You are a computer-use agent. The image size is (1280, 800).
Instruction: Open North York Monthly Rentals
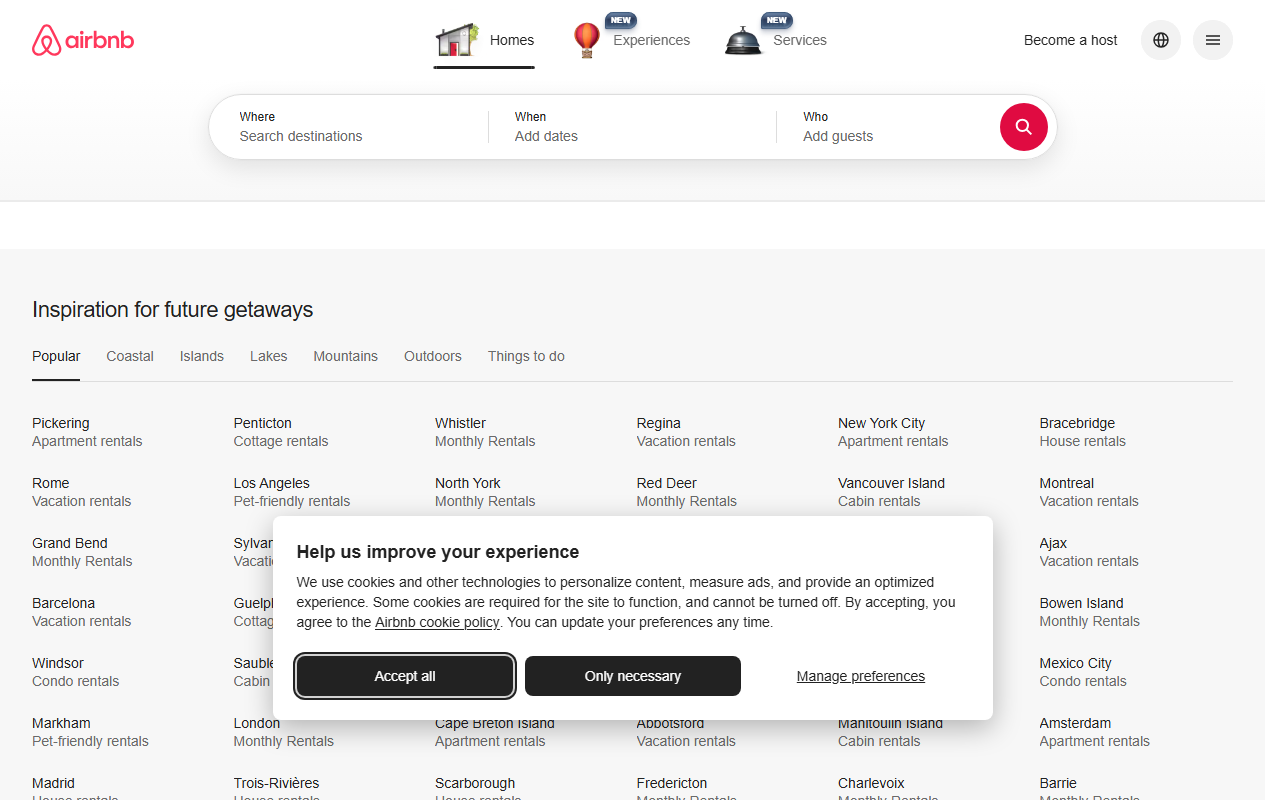(485, 492)
